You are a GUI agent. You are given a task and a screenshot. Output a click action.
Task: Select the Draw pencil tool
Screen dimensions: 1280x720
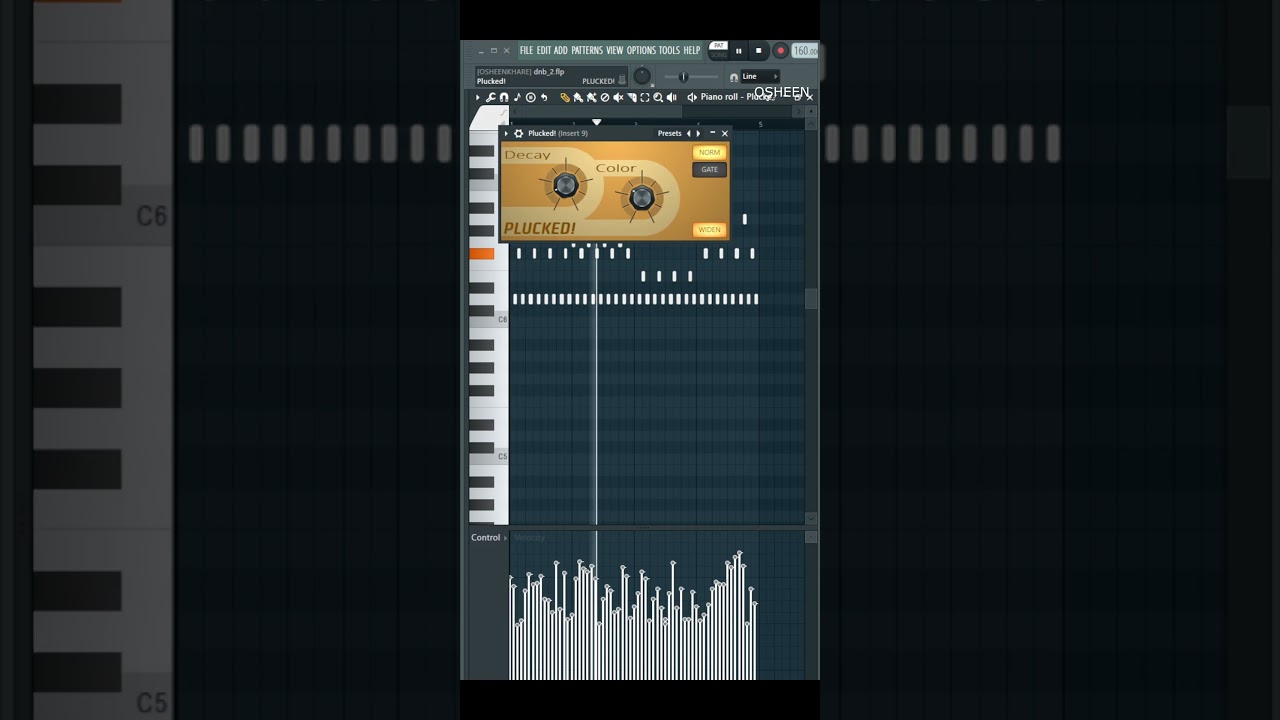tap(565, 97)
